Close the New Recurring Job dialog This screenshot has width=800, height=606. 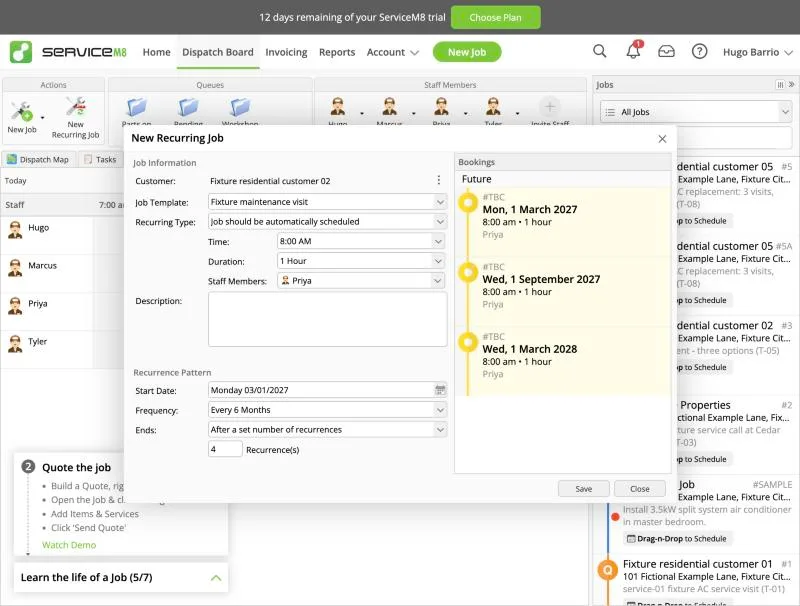tap(662, 139)
